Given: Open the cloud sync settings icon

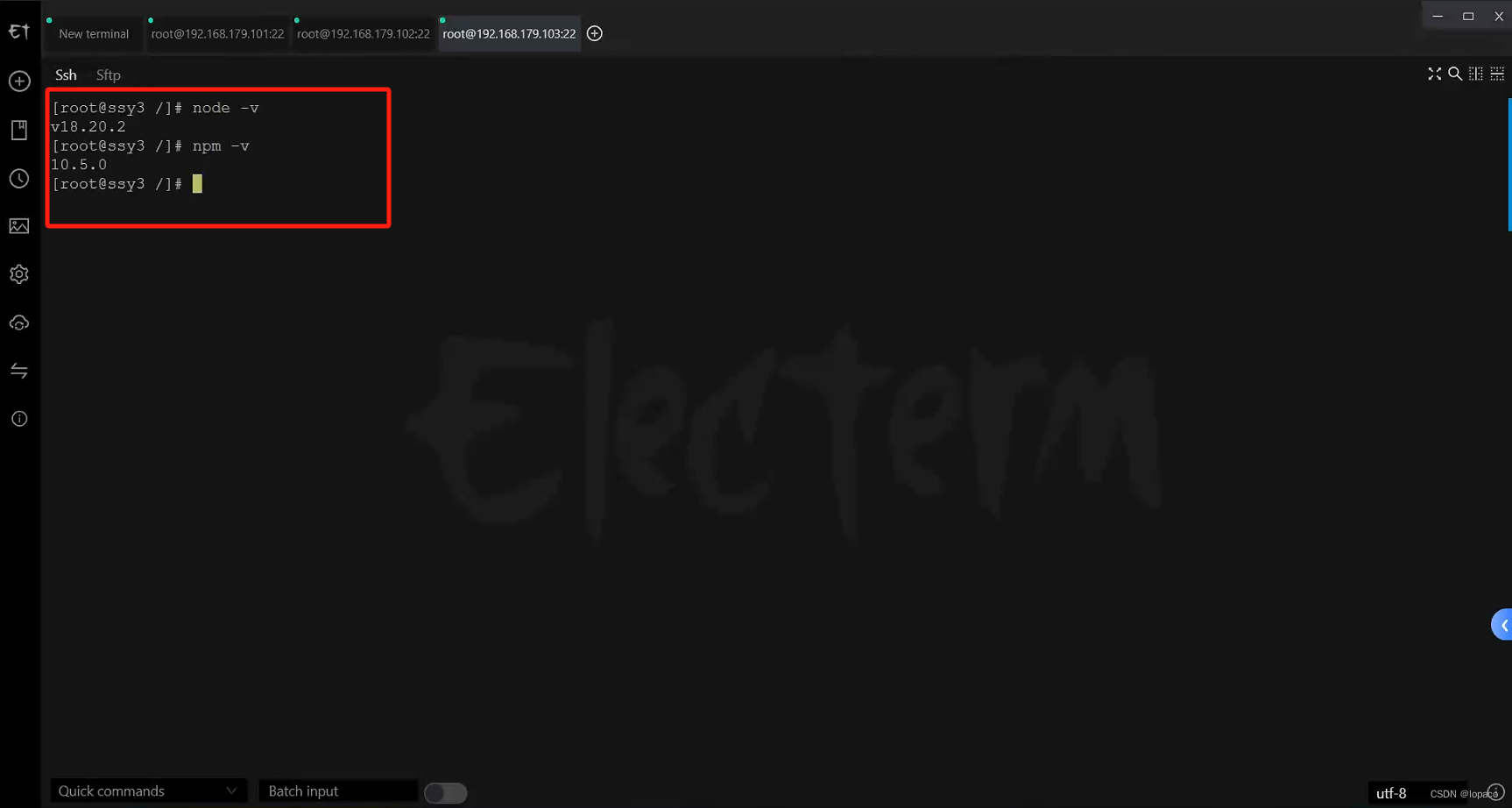Looking at the screenshot, I should 19,322.
